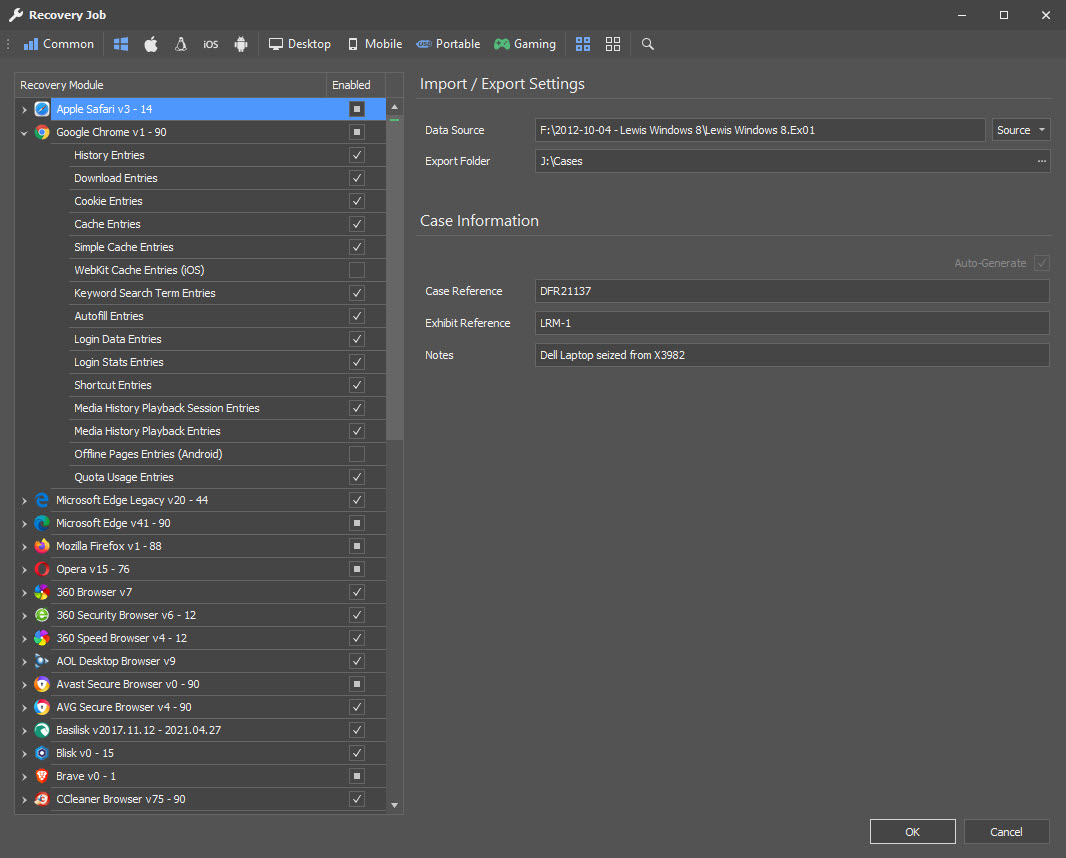Click the Mozilla Firefox icon
The width and height of the screenshot is (1066, 858).
coord(42,546)
